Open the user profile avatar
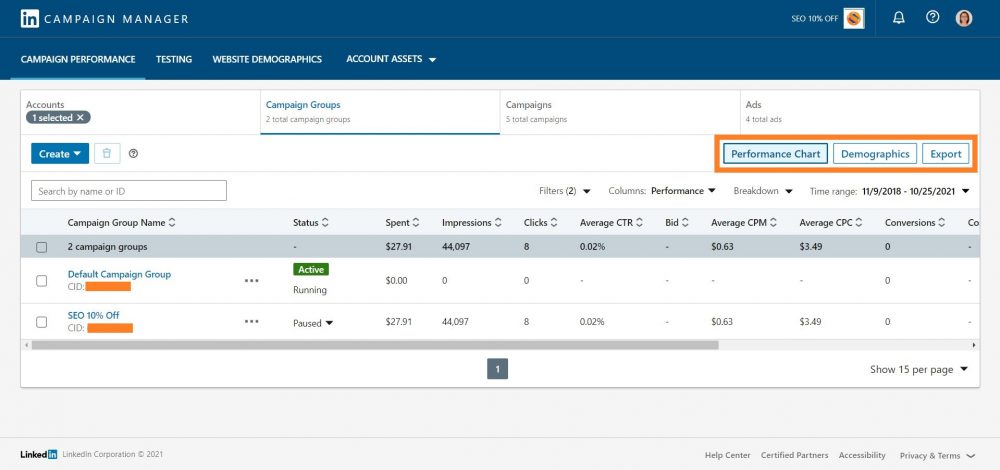 pyautogui.click(x=964, y=18)
